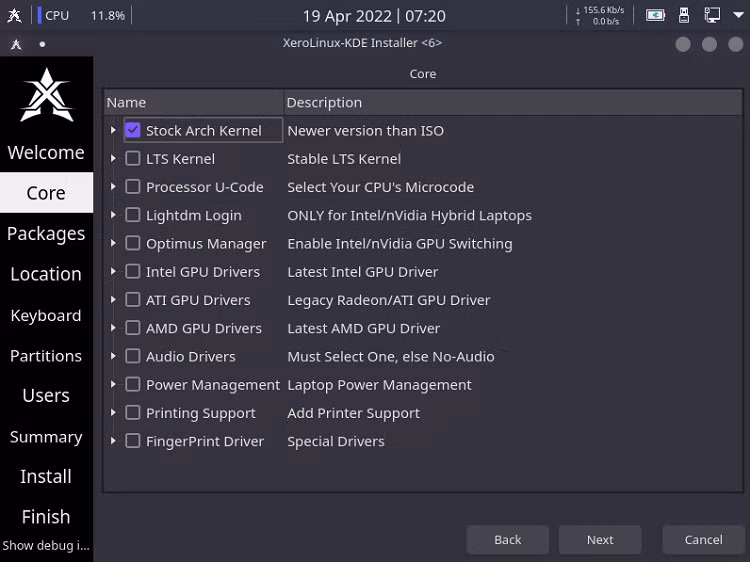Click the large XeroLinux sidebar logo
750x562 pixels.
46,95
